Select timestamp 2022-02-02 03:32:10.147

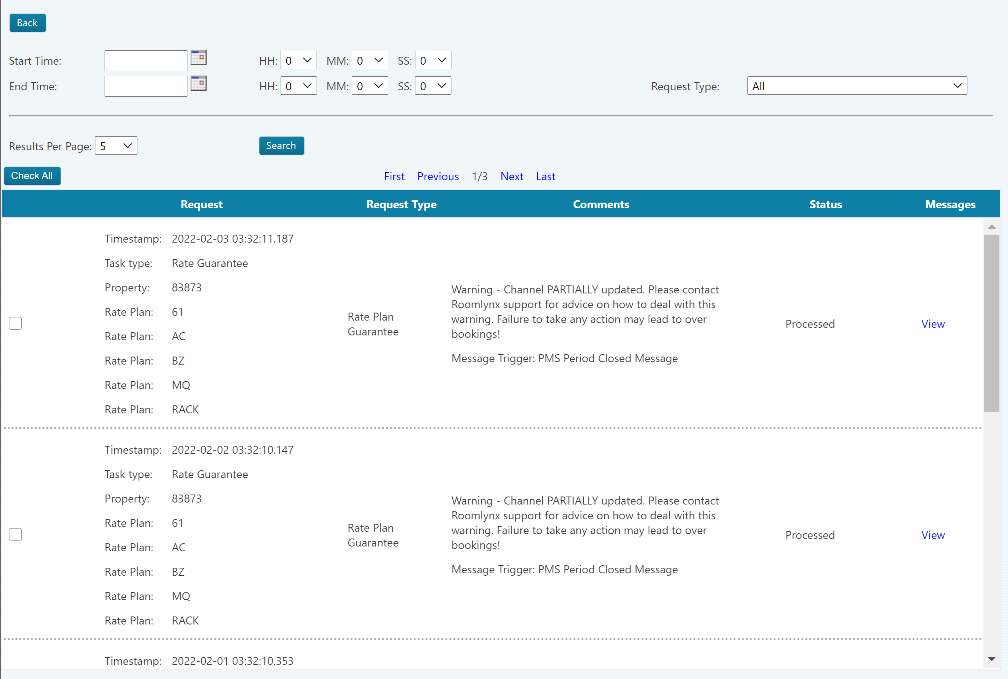click(233, 450)
